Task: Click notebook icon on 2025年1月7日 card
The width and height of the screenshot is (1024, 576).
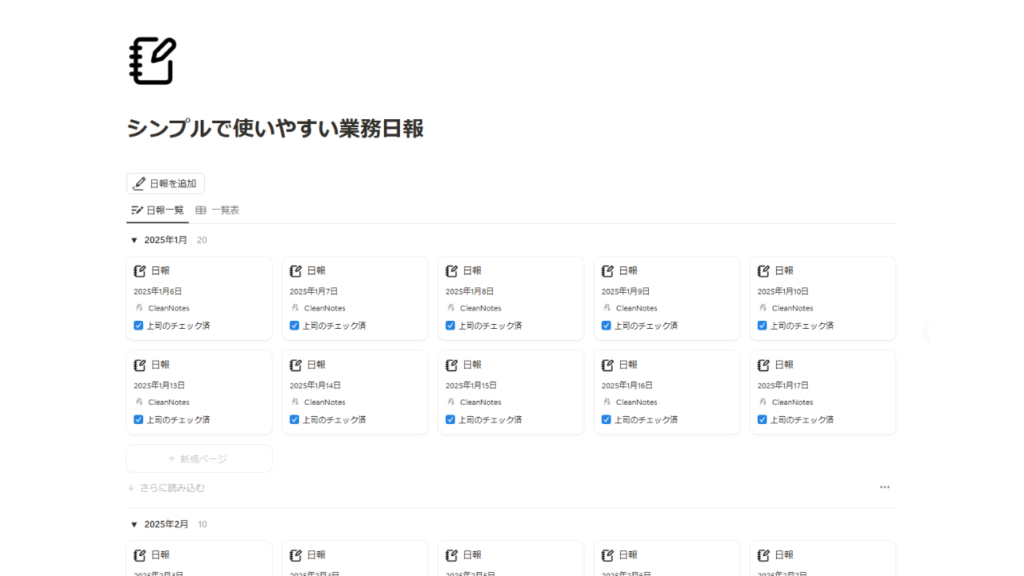Action: 296,271
